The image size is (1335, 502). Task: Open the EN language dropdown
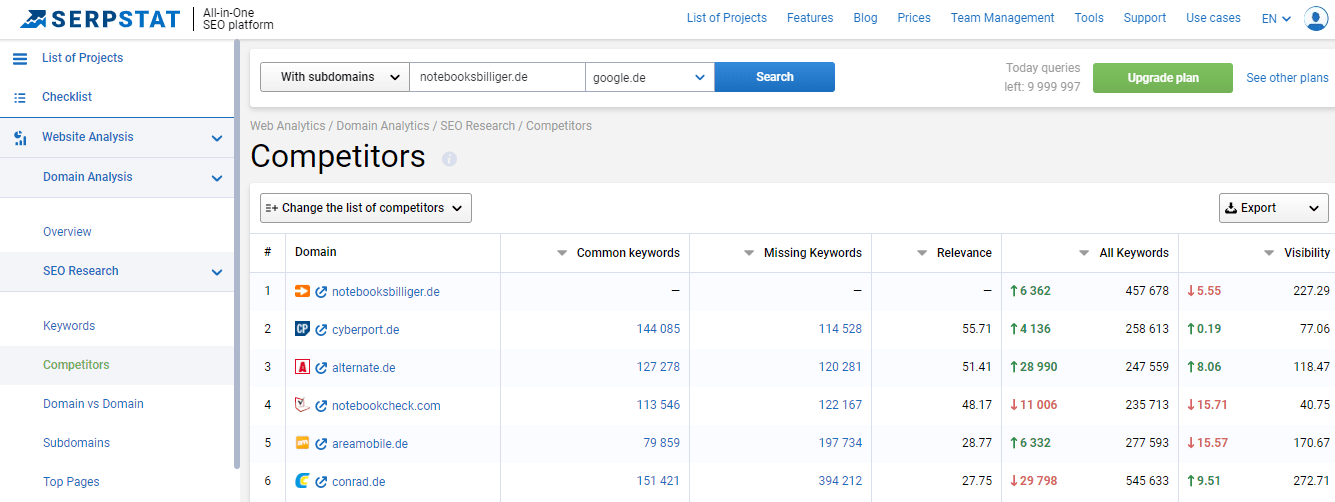tap(1276, 18)
